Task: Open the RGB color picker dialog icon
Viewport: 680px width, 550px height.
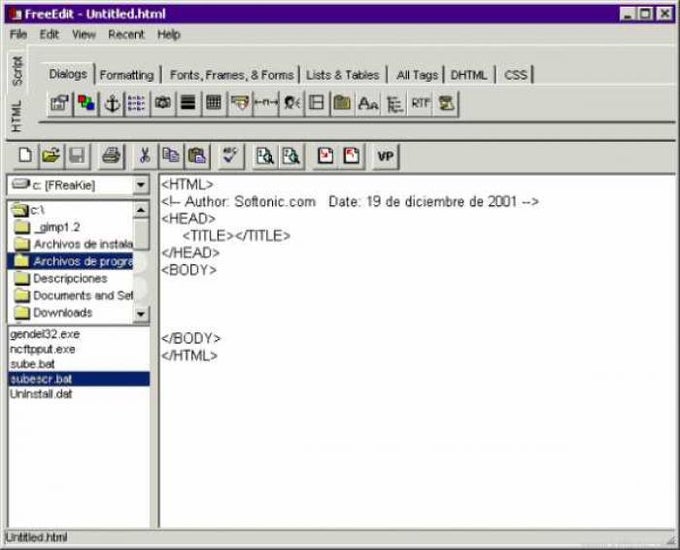Action: 86,104
